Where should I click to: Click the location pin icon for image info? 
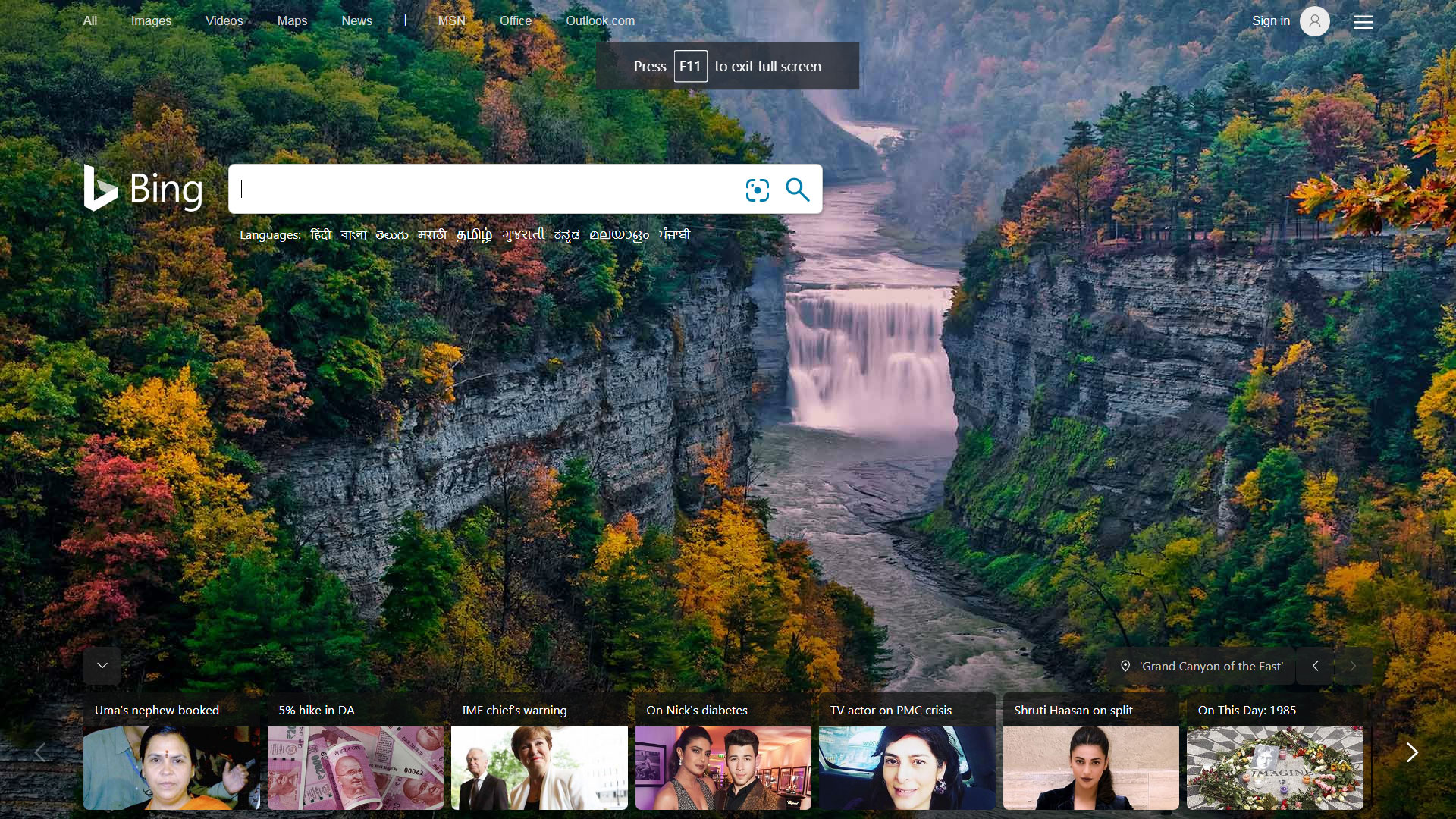(x=1125, y=666)
